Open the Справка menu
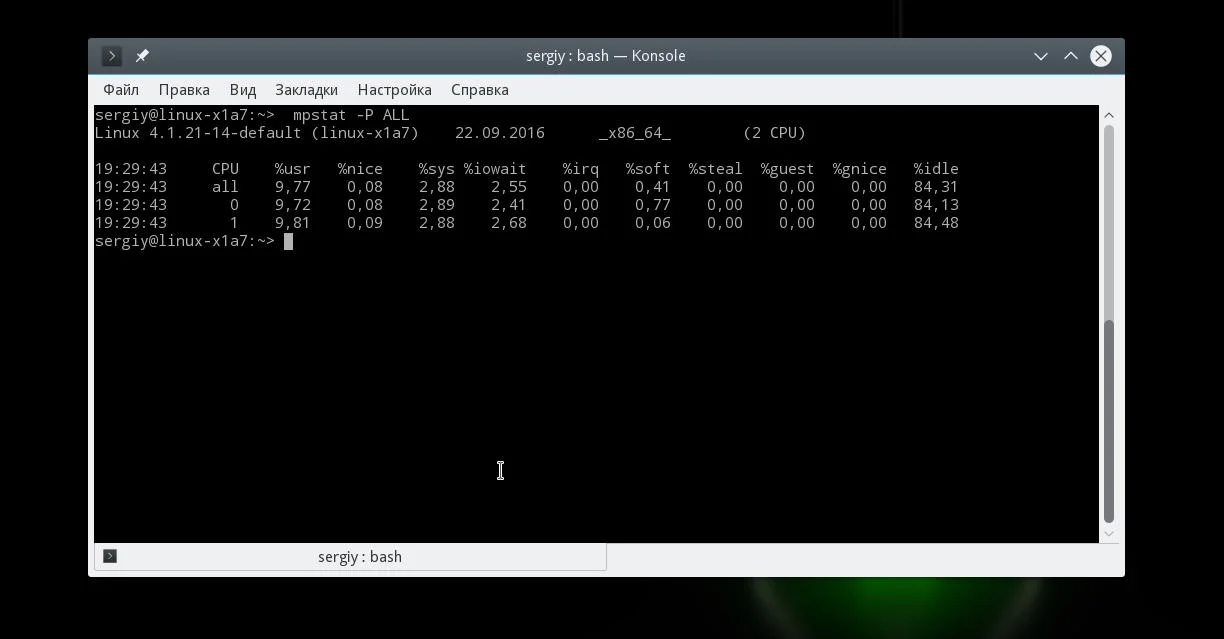This screenshot has height=639, width=1224. tap(480, 90)
